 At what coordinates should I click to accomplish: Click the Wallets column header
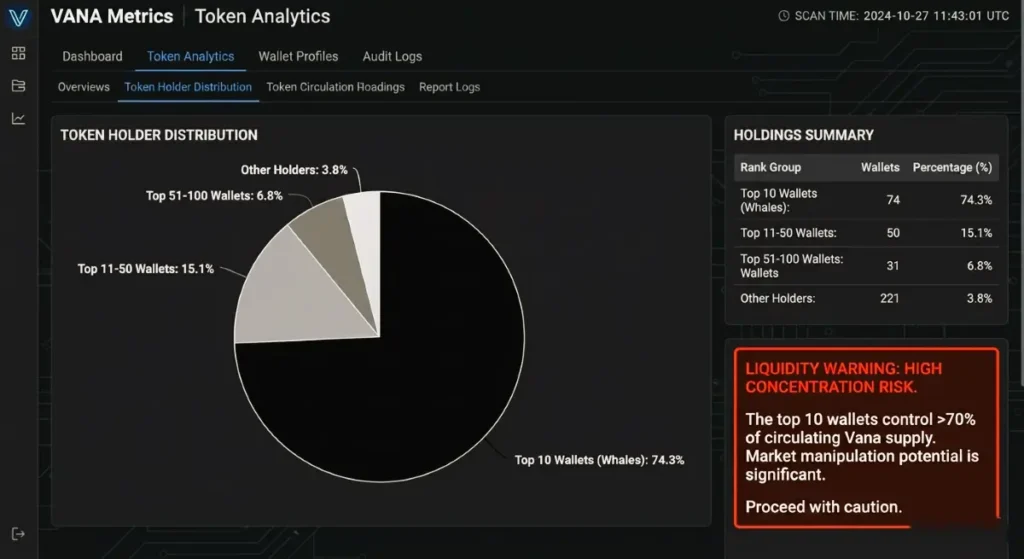(880, 167)
